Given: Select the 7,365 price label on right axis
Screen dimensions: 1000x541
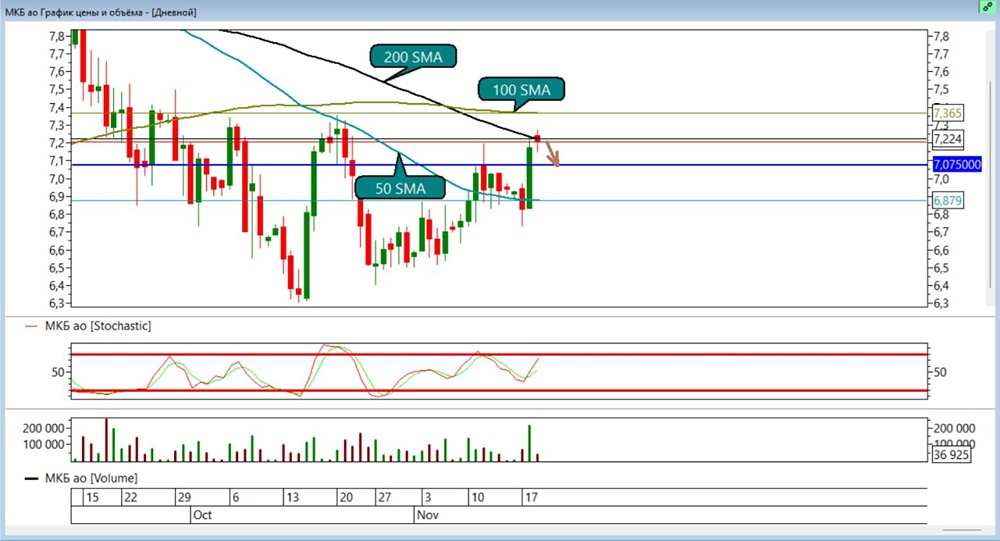Looking at the screenshot, I should click(947, 114).
